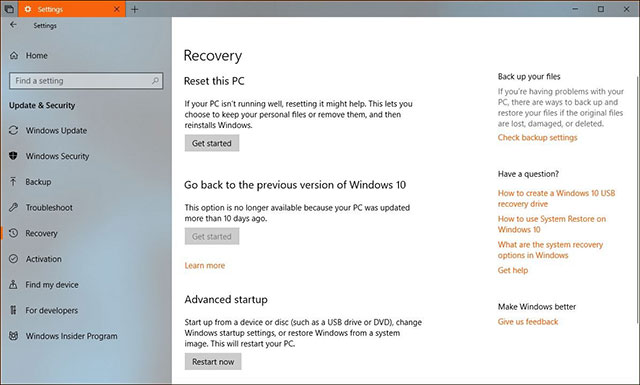Select Recovery in sidebar
Viewport: 640px width, 385px height.
point(41,234)
